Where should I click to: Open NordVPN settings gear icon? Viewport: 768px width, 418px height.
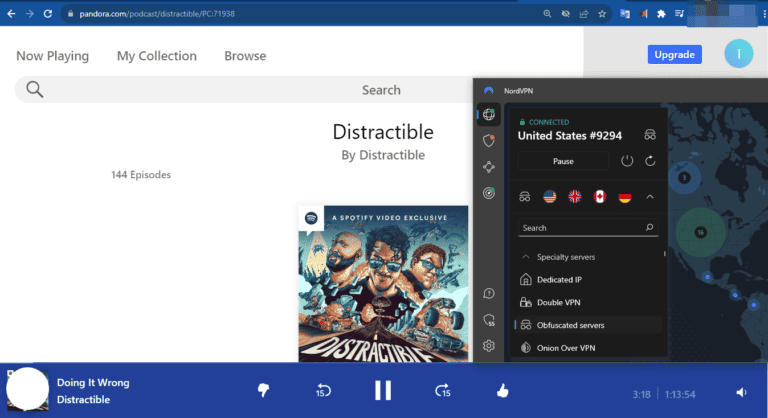click(x=489, y=346)
